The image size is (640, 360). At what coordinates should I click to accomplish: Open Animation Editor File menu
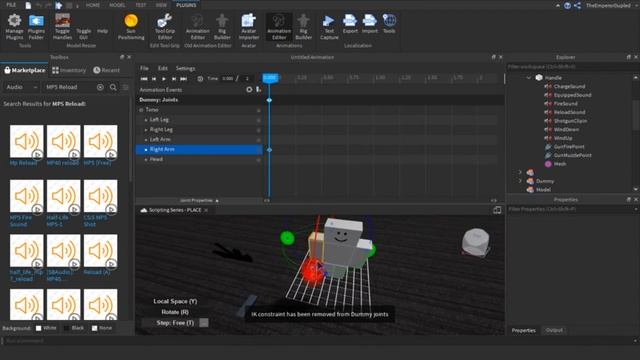(x=144, y=68)
